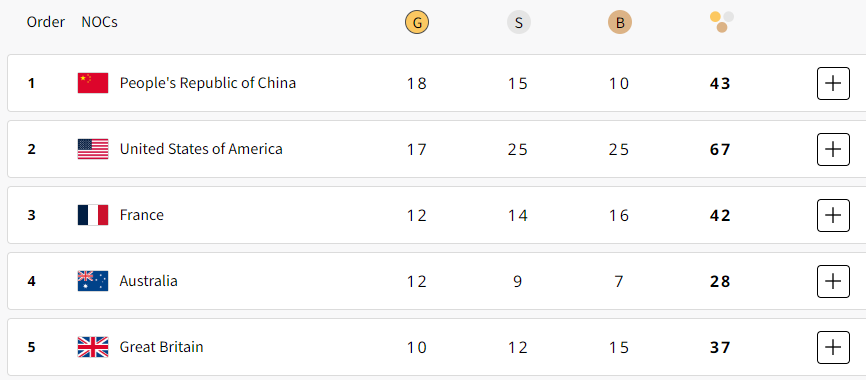Open the People's Republic of China link

tap(208, 83)
